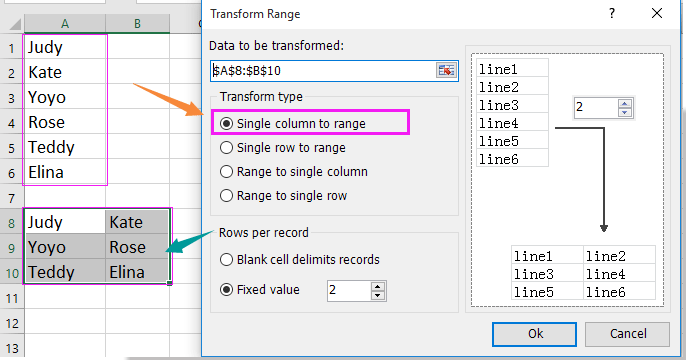The width and height of the screenshot is (686, 360).
Task: Select row 1 header
Action: tap(12, 47)
